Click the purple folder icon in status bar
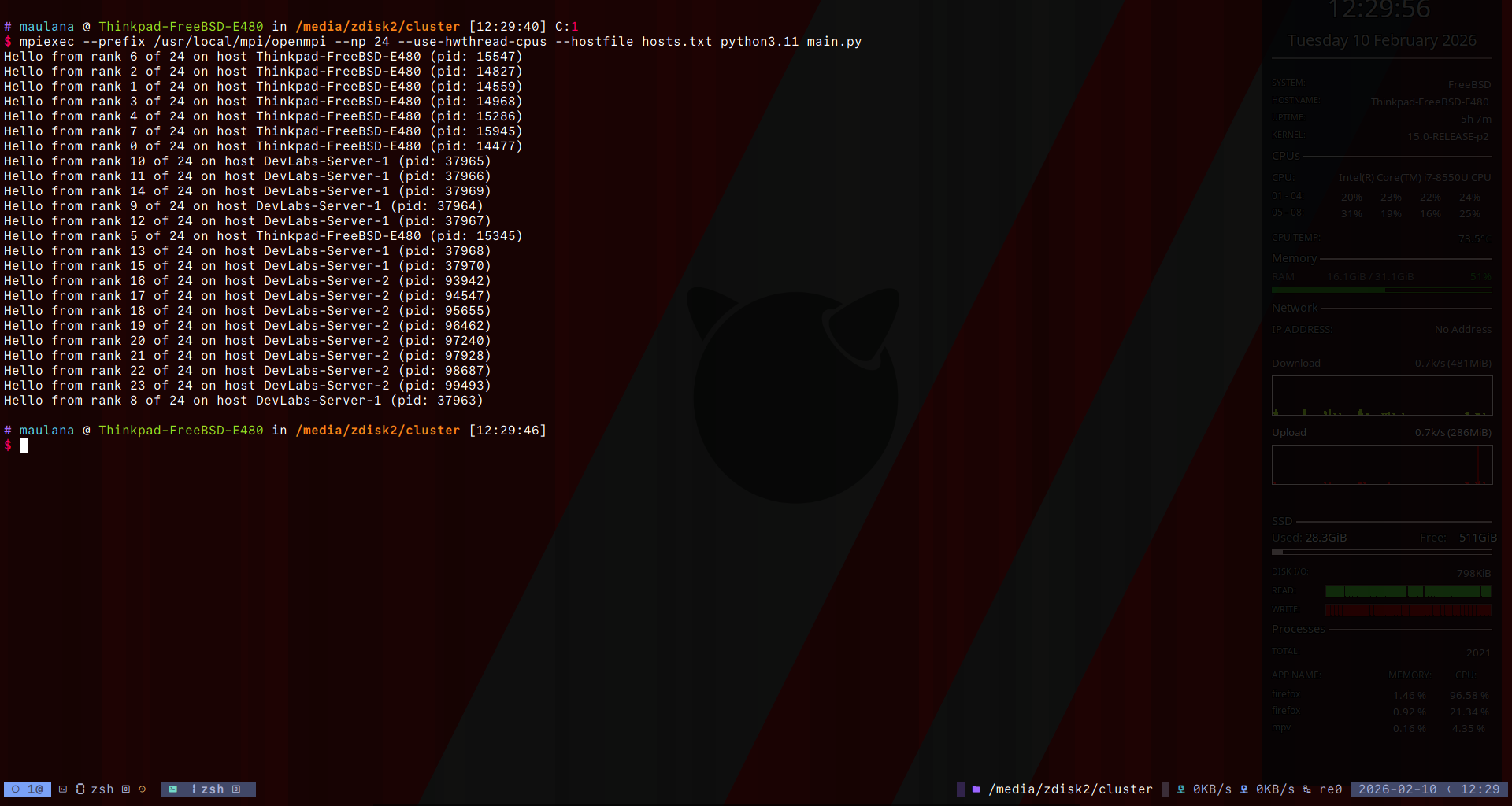Viewport: 1512px width, 806px height. (976, 789)
